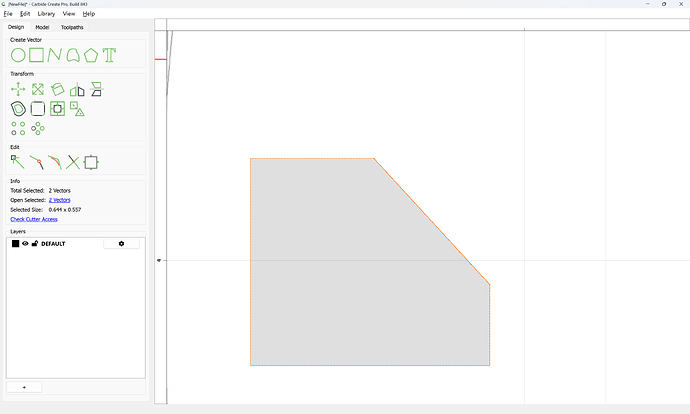Choose the Polyline creation tool
The width and height of the screenshot is (690, 414).
pyautogui.click(x=55, y=55)
